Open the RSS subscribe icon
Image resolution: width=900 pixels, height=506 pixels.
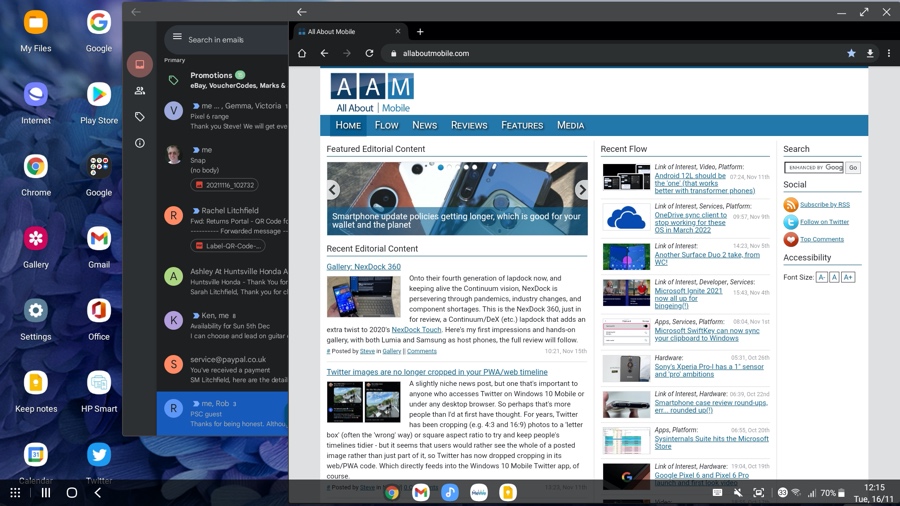790,204
